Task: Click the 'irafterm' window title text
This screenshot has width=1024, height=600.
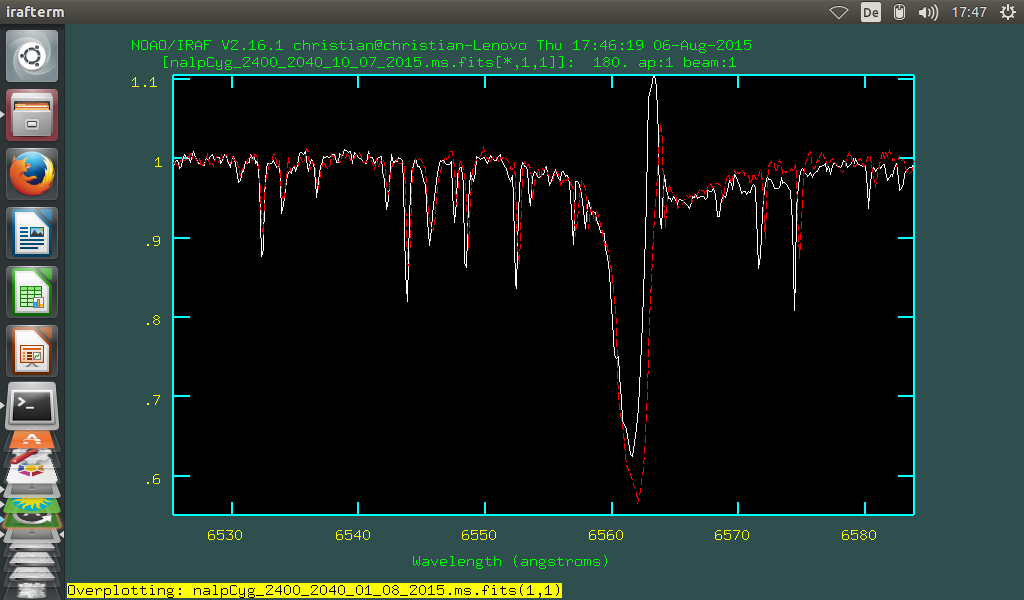Action: point(35,12)
